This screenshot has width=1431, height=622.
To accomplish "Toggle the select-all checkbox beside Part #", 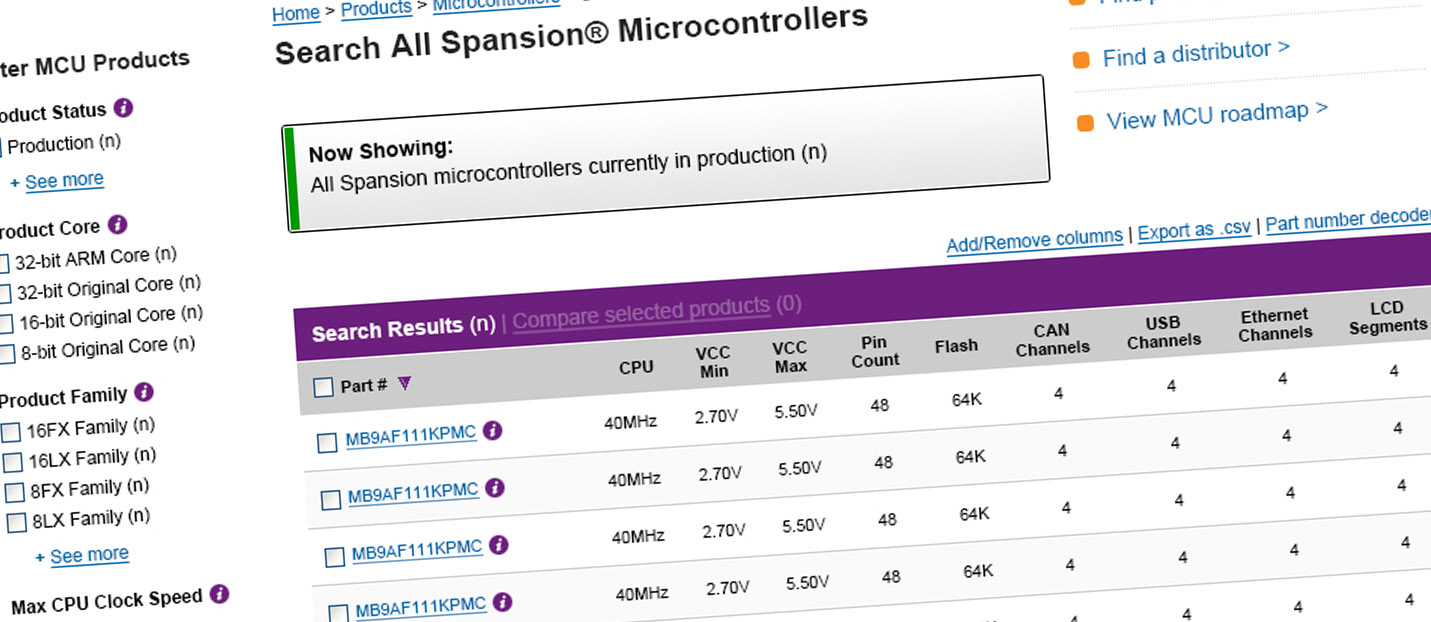I will click(323, 388).
